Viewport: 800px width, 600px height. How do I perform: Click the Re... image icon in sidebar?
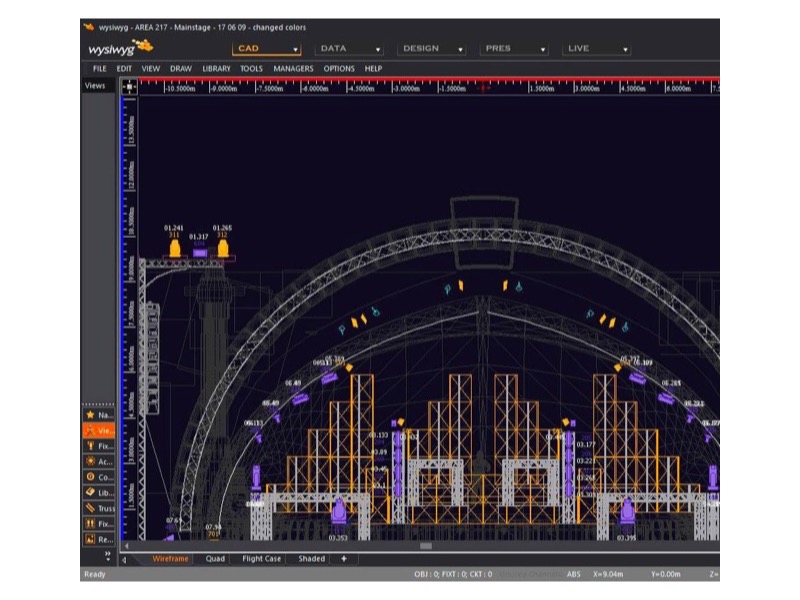coord(91,539)
